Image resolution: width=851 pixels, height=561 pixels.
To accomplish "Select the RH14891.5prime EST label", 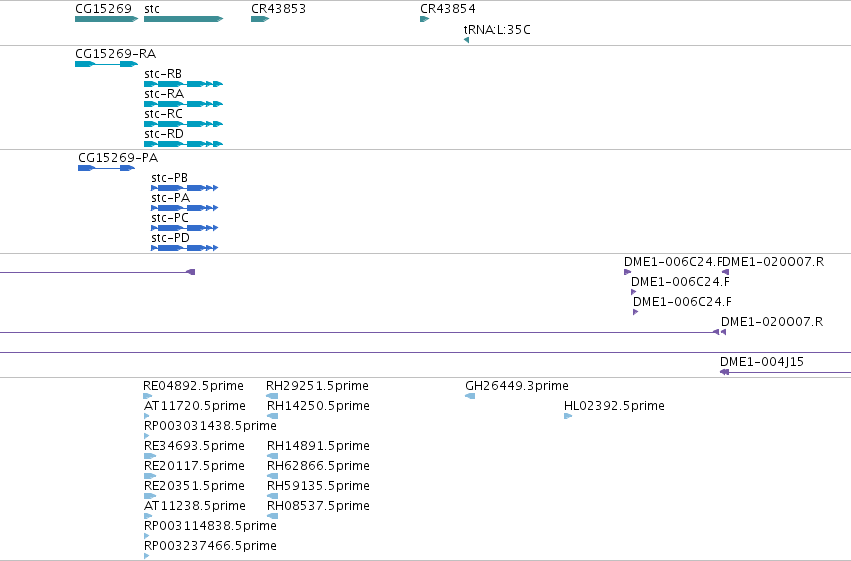I will click(x=318, y=446).
